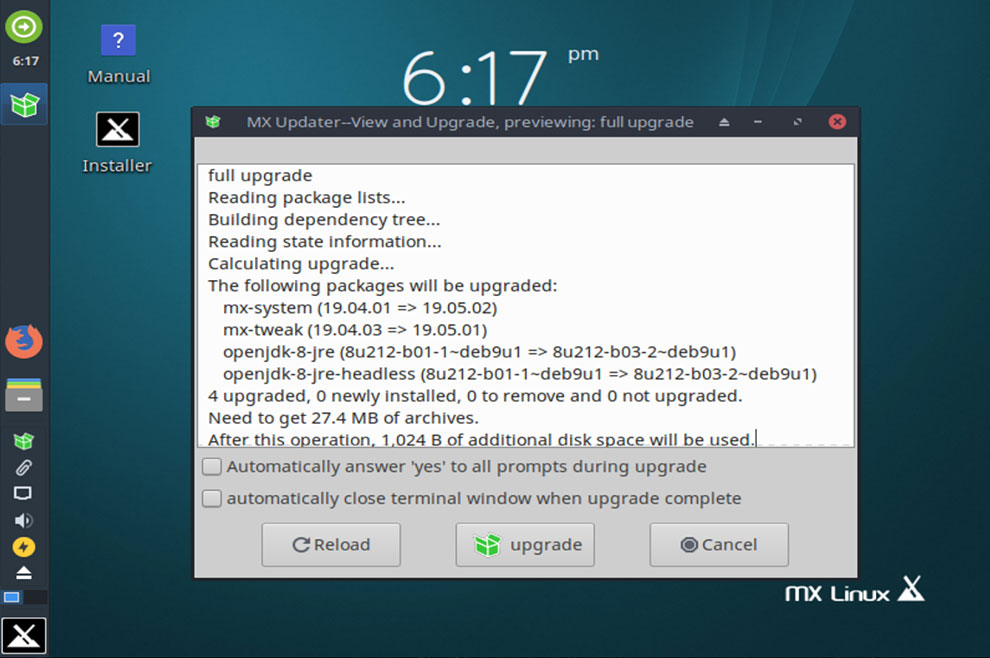Enable automatically close terminal window option
Screen dimensions: 990x658
pyautogui.click(x=212, y=498)
